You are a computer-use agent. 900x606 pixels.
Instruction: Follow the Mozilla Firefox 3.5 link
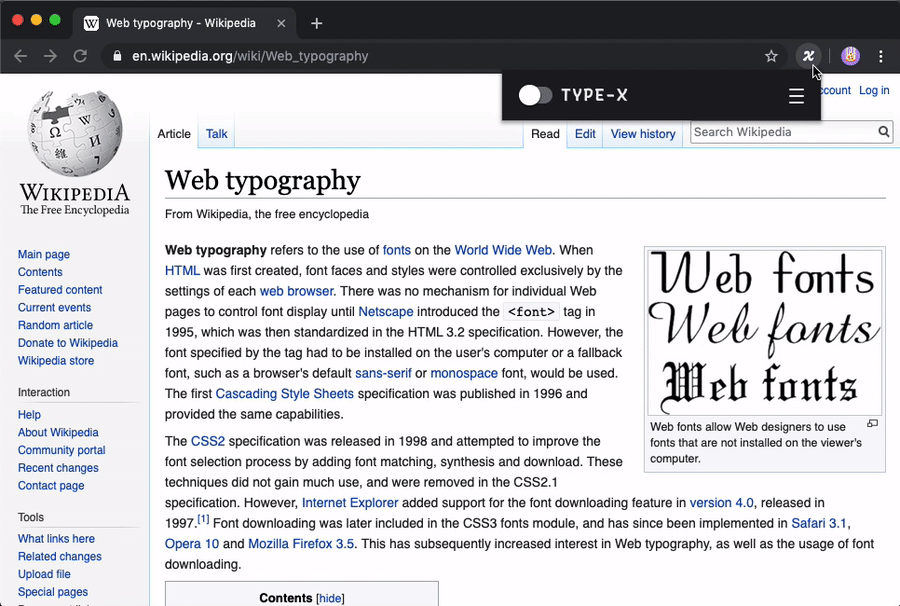(301, 545)
